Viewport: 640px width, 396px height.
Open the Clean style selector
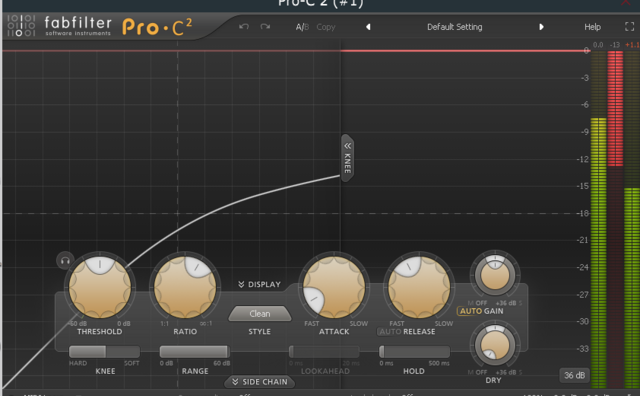(x=260, y=314)
